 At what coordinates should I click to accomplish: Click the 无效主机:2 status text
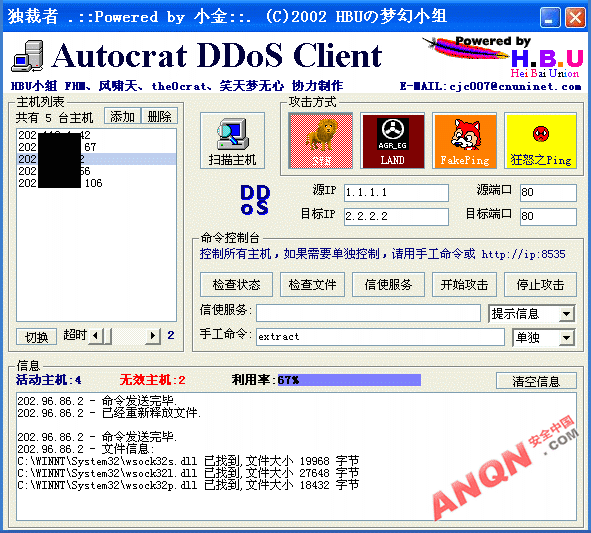[x=152, y=380]
